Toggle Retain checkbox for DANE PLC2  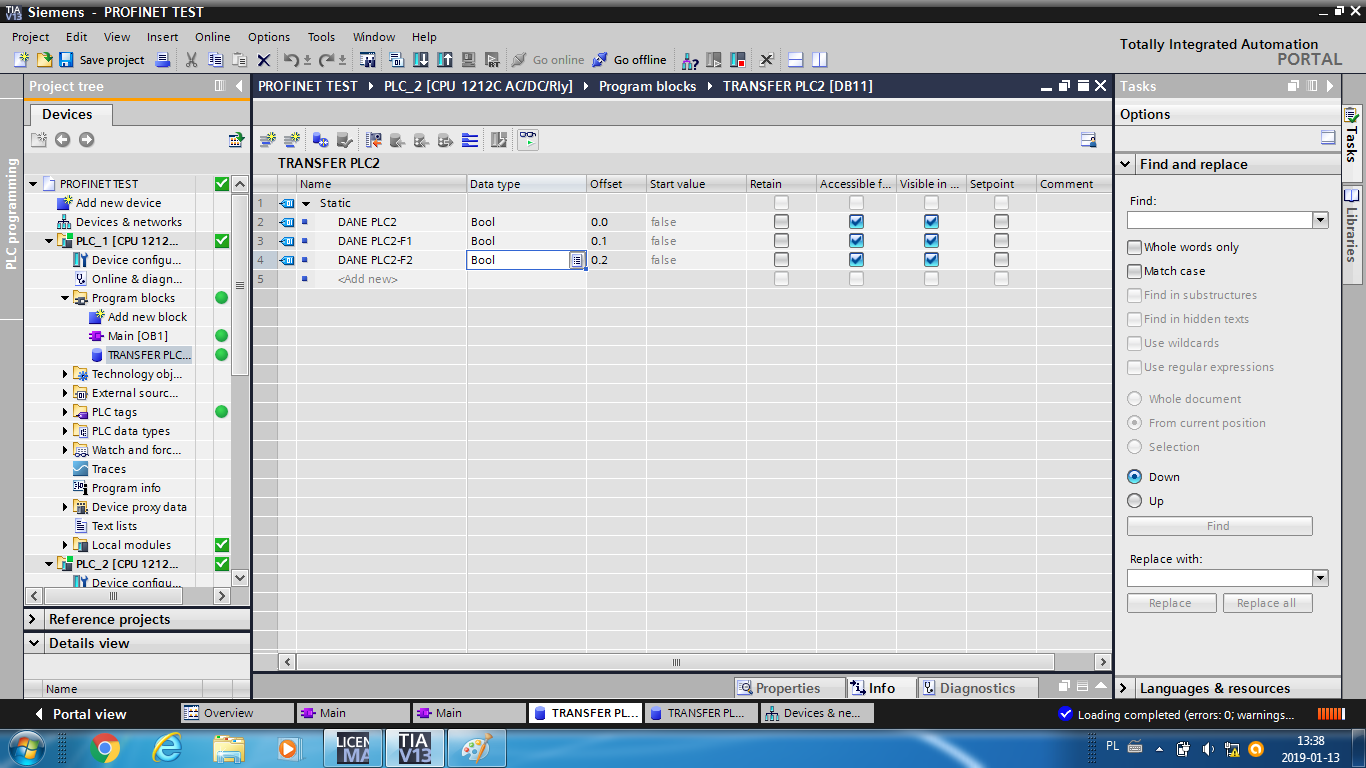coord(781,222)
